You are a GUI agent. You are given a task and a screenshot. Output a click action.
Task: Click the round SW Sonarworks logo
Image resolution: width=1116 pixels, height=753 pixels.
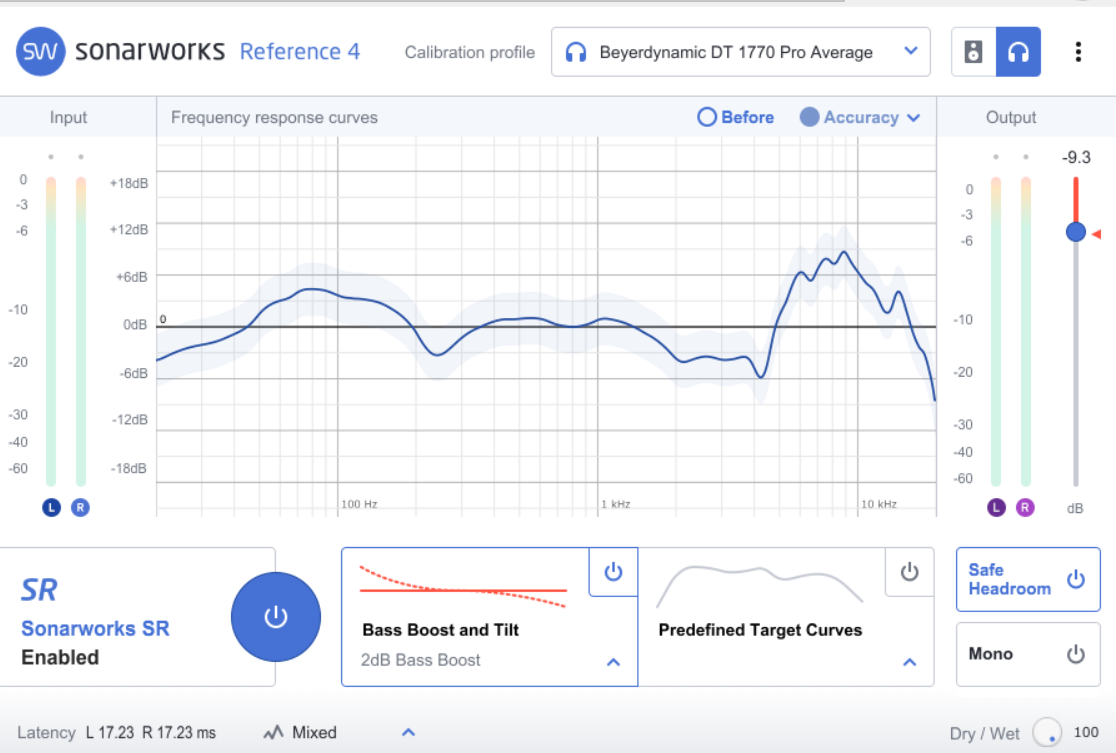click(x=41, y=51)
